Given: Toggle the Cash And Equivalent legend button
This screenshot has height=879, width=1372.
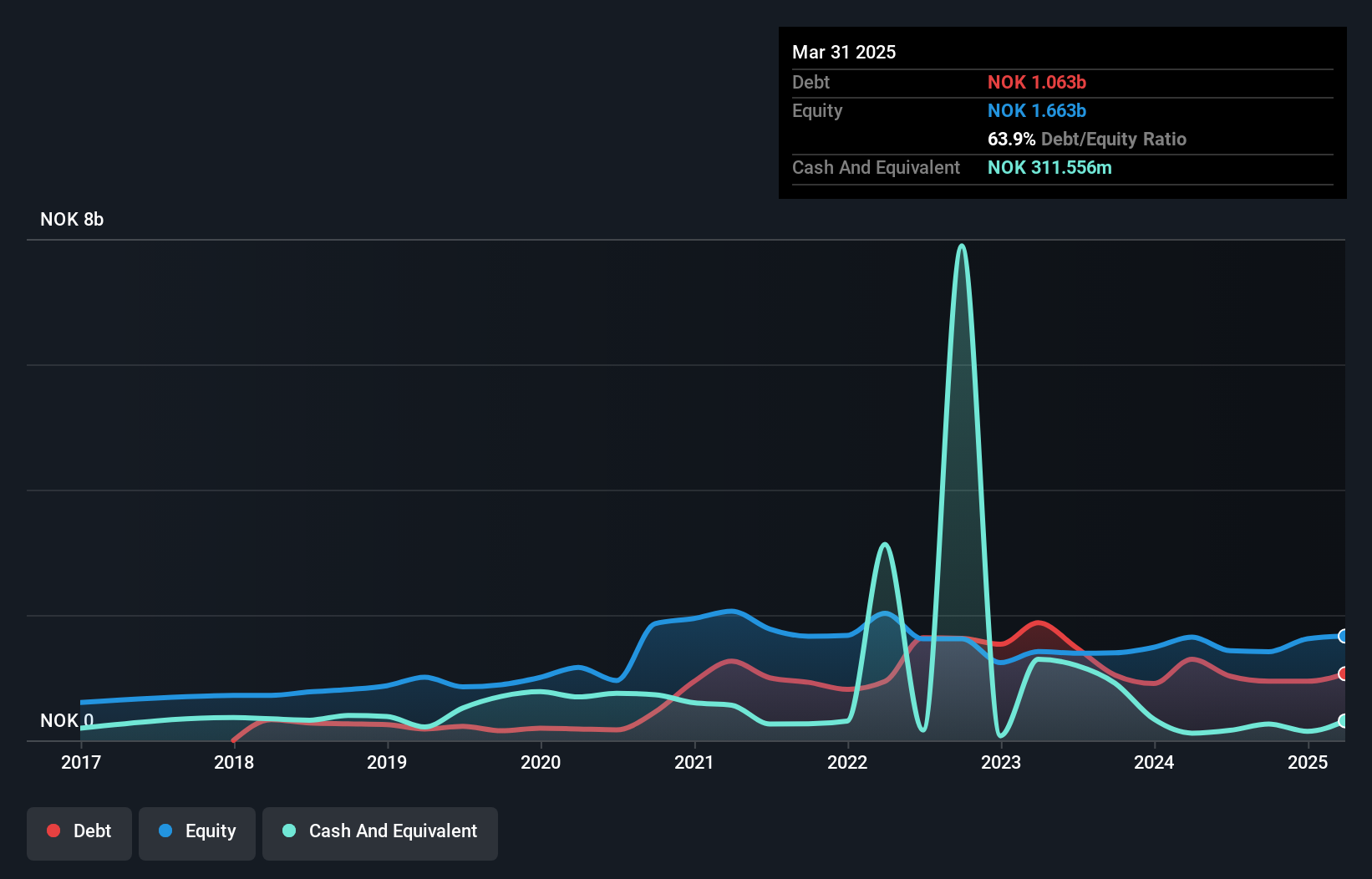Looking at the screenshot, I should point(380,833).
